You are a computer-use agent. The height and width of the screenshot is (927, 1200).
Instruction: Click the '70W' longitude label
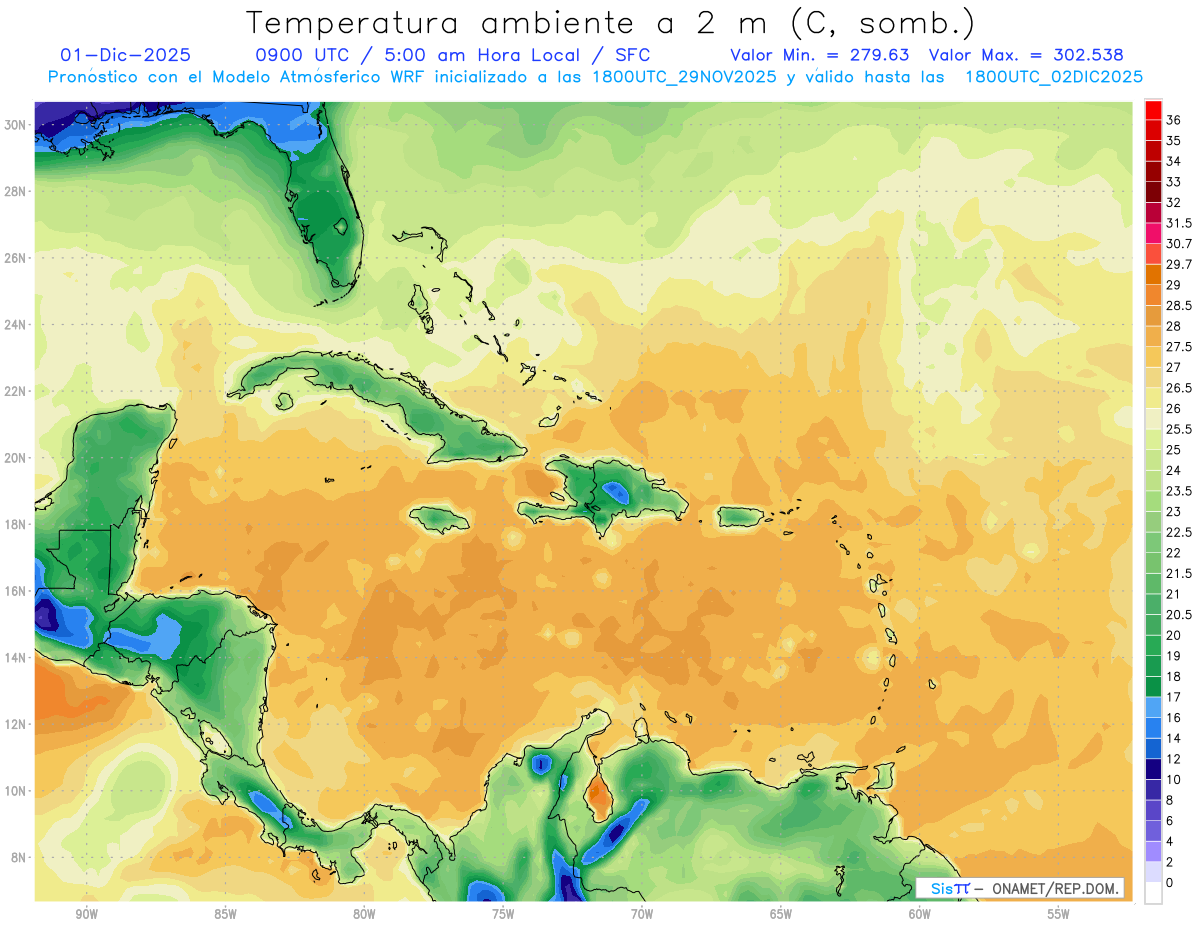642,914
